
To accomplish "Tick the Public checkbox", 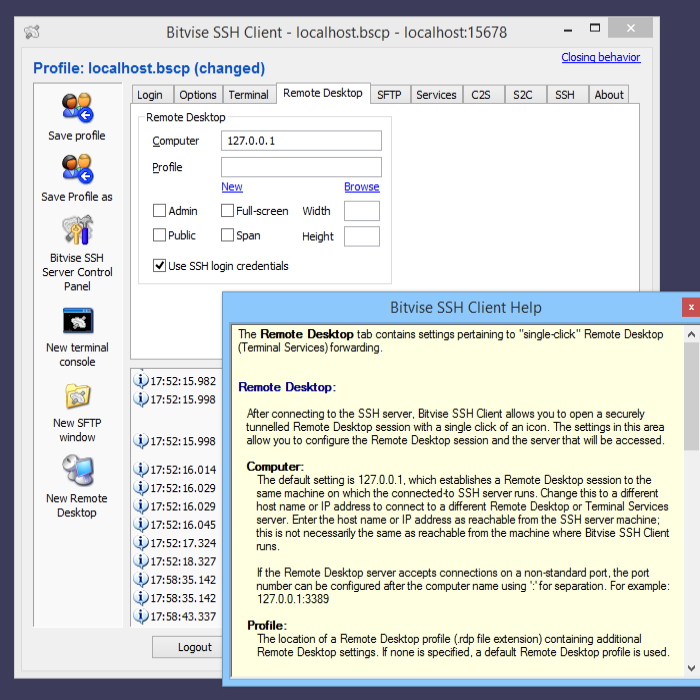I will 159,235.
